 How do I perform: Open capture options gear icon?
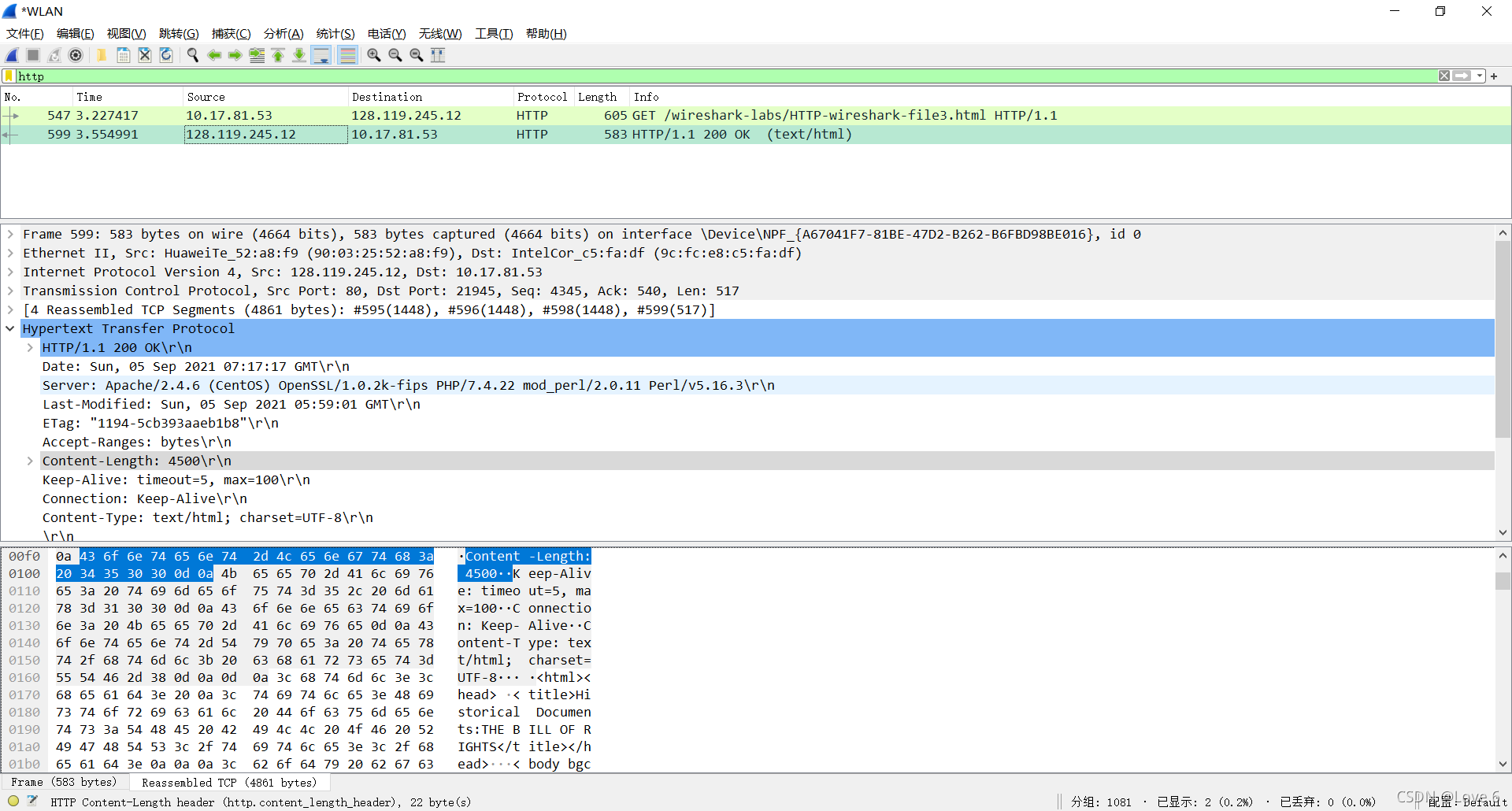pyautogui.click(x=76, y=55)
